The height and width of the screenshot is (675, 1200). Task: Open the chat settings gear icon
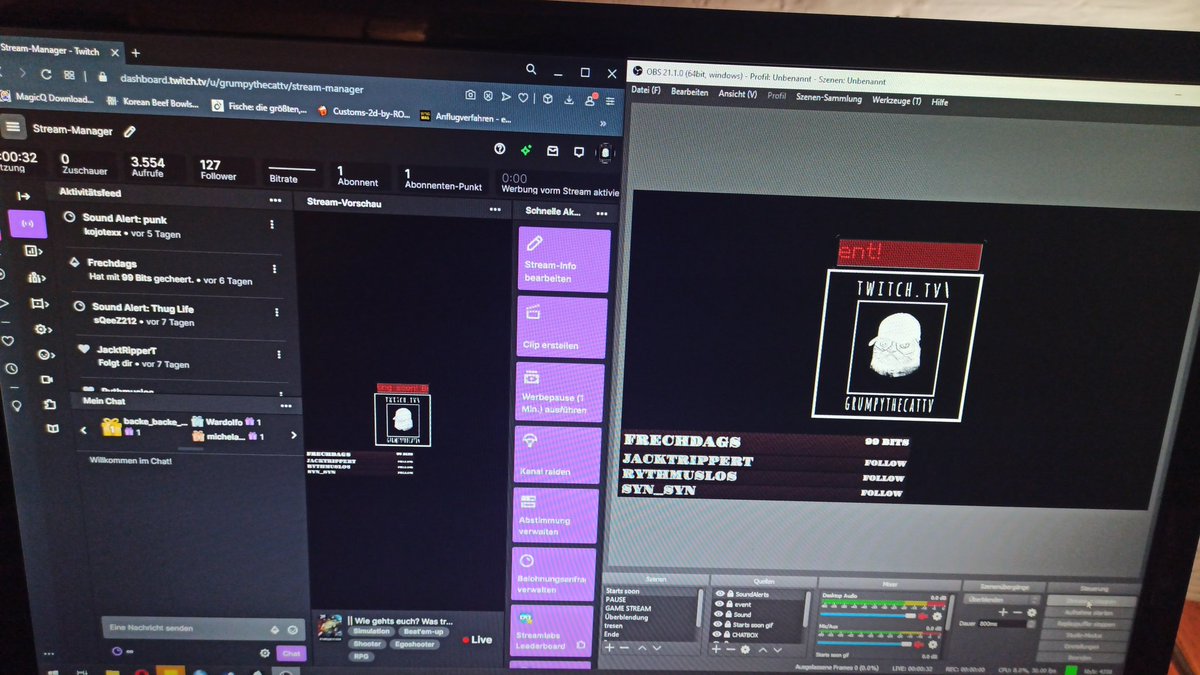265,653
